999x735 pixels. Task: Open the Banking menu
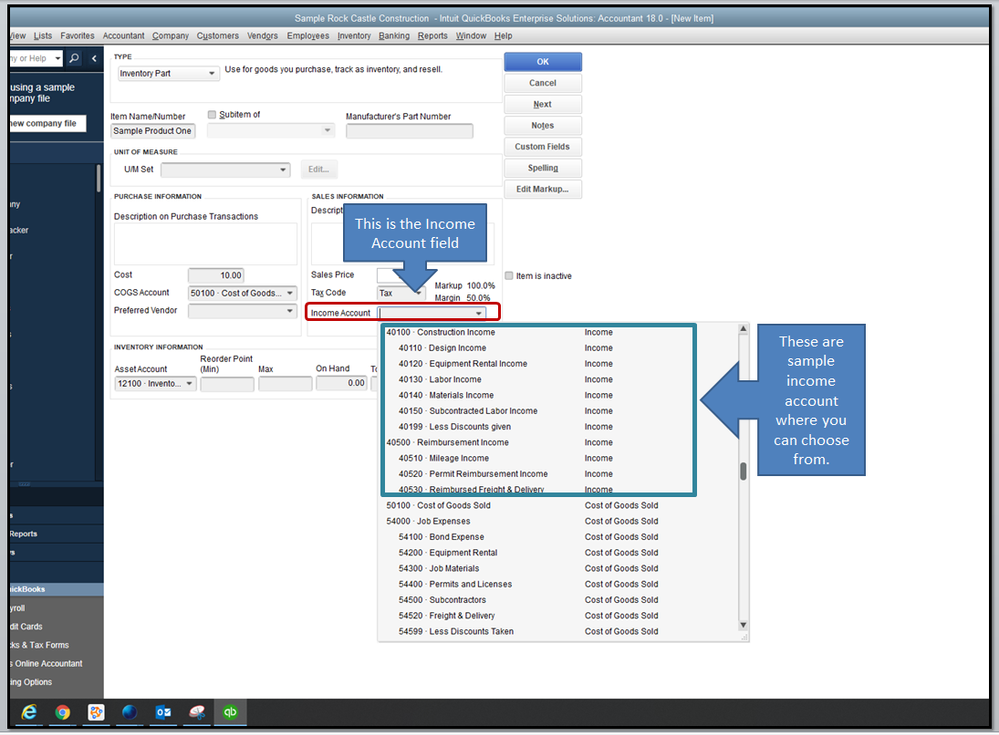pos(394,36)
